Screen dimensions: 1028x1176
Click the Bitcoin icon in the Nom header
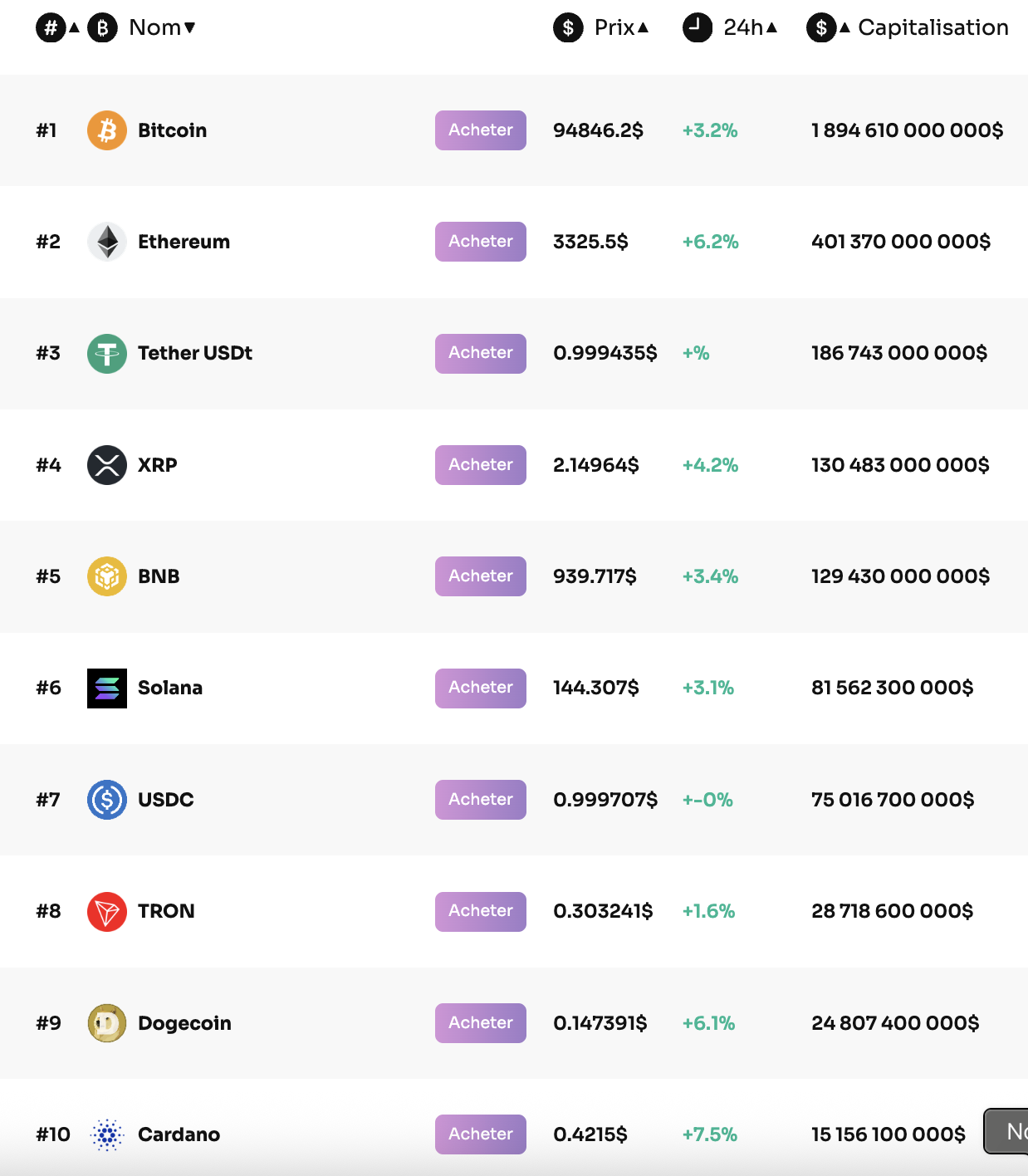point(101,27)
